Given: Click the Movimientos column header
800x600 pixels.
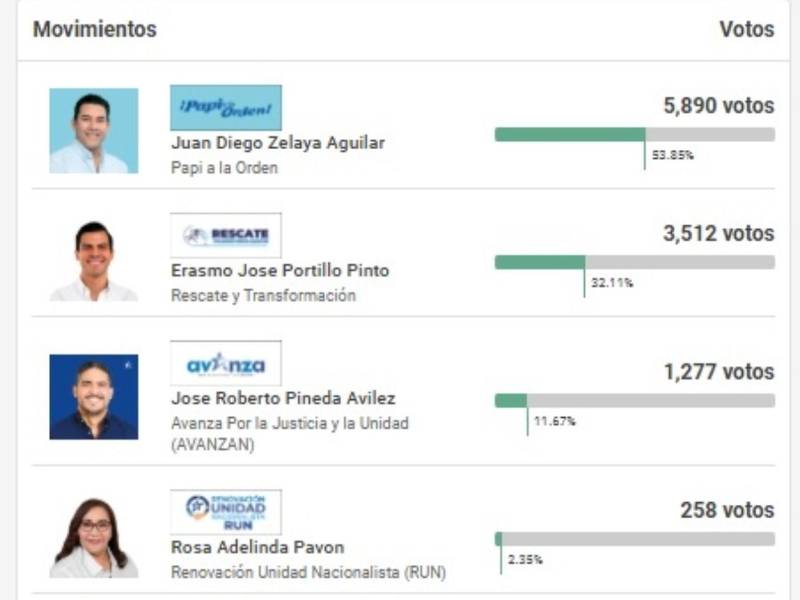Looking at the screenshot, I should click(x=94, y=30).
